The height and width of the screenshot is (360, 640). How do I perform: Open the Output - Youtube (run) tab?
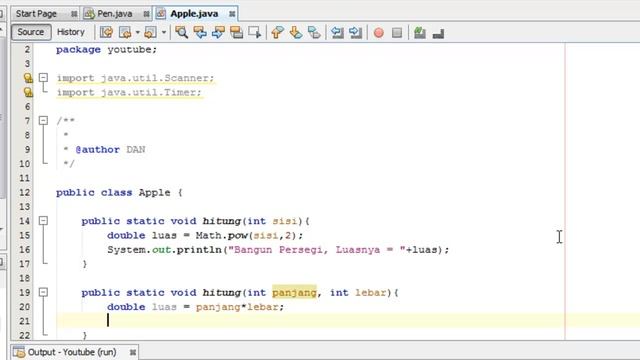coord(72,352)
